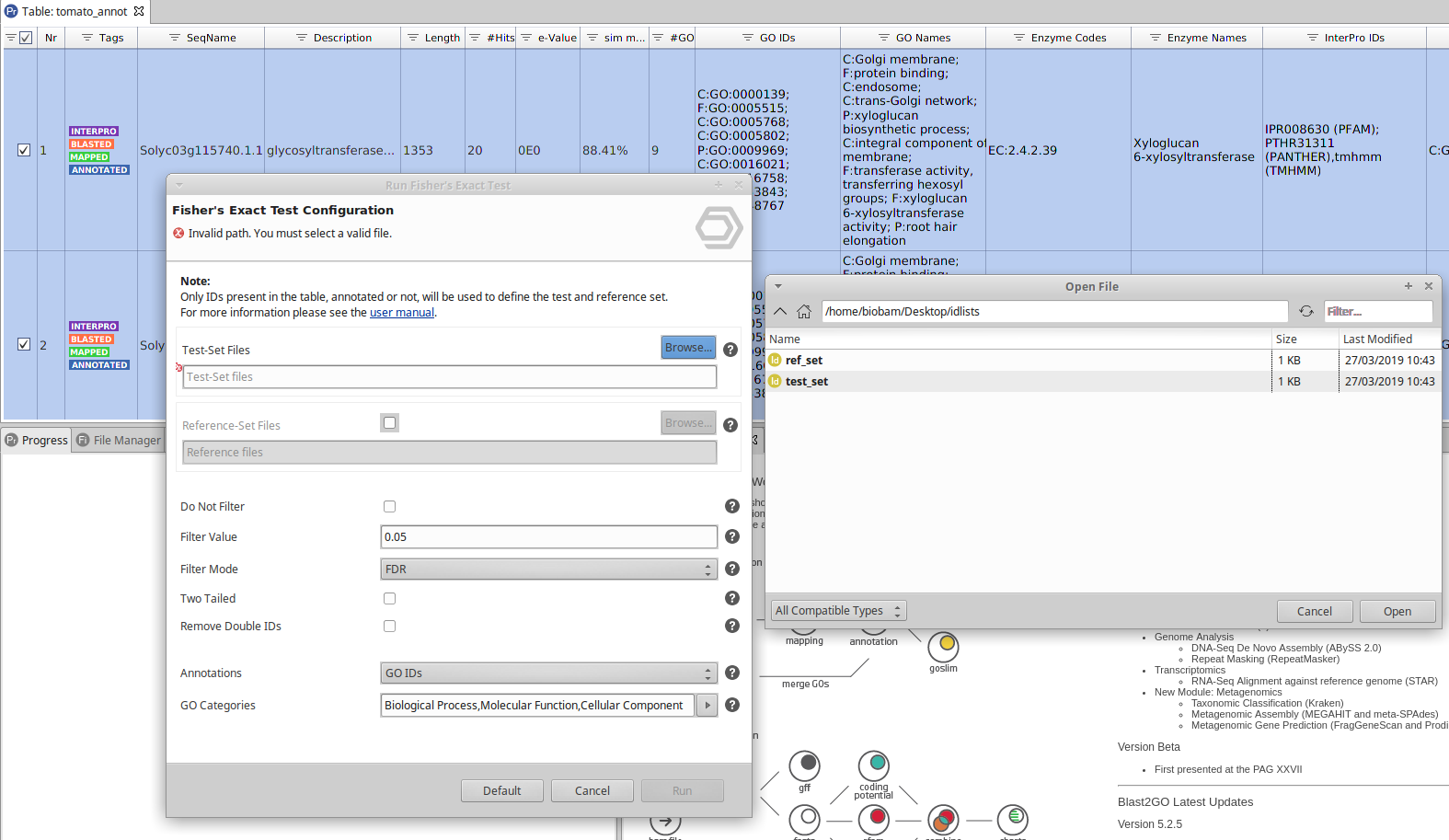1449x840 pixels.
Task: Click the coding potential workflow node
Action: [x=874, y=765]
